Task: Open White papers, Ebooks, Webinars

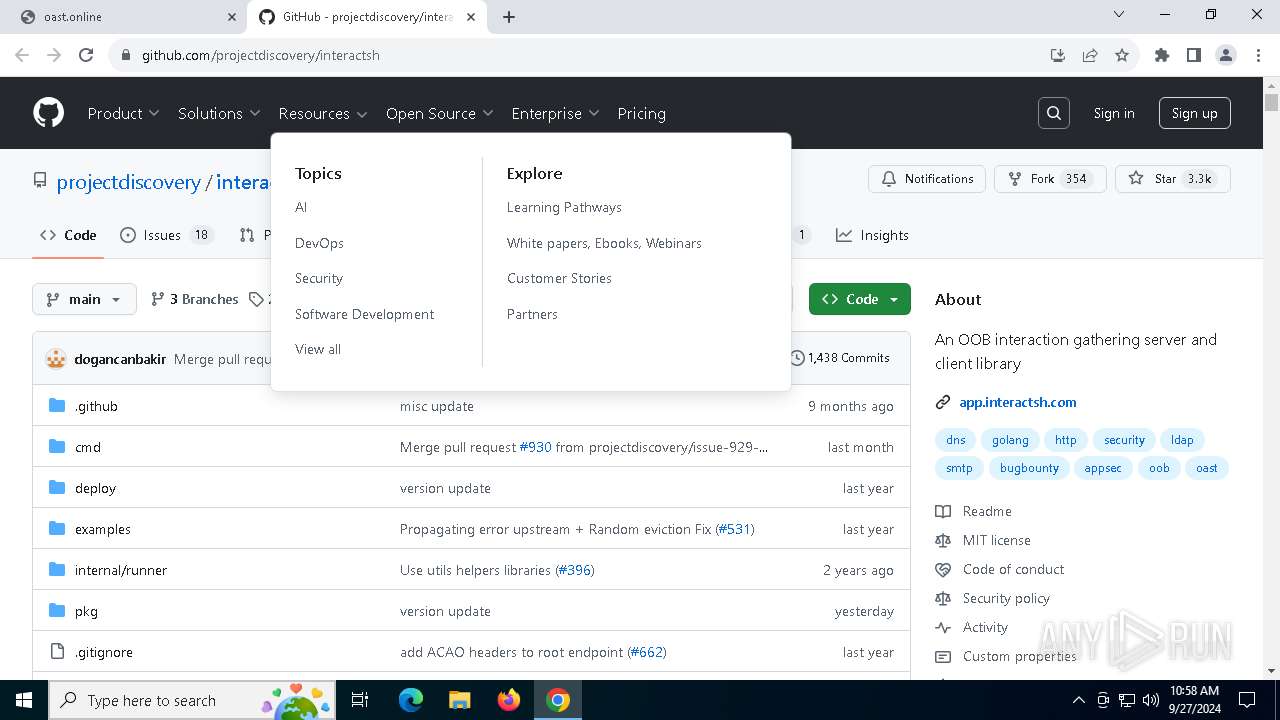Action: click(604, 243)
